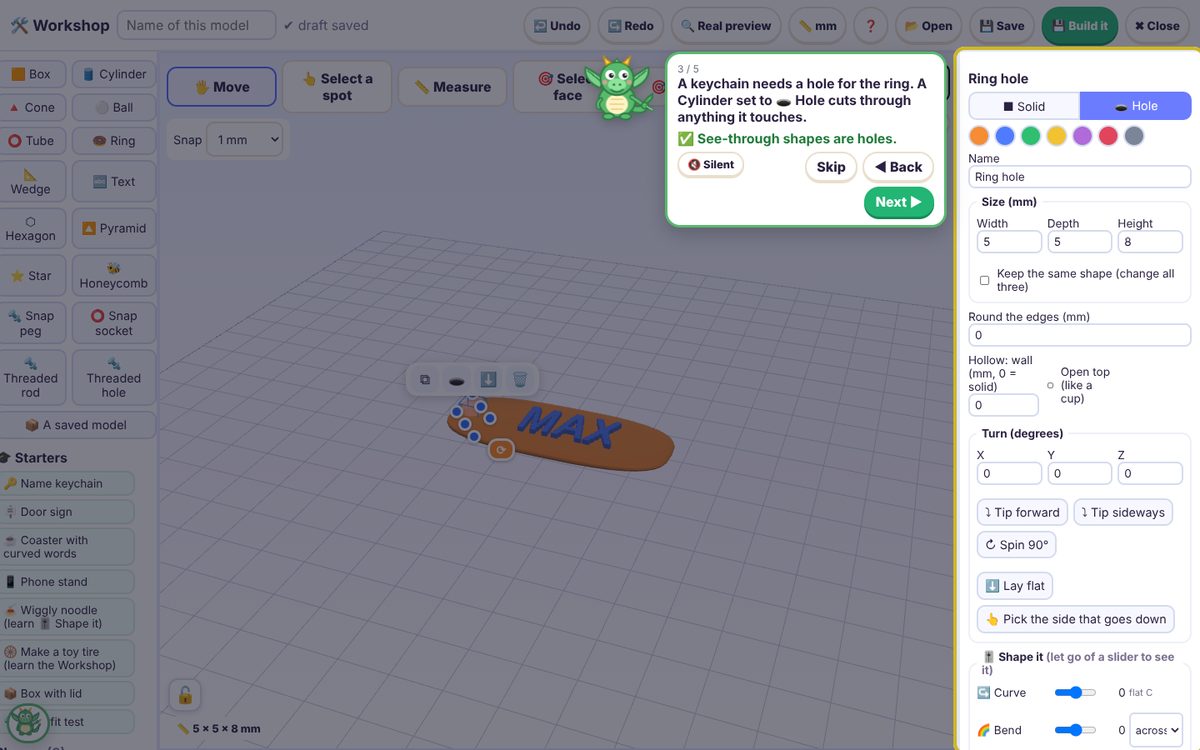This screenshot has height=750, width=1200.
Task: Open the Snap 1 mm dropdown
Action: click(x=245, y=140)
